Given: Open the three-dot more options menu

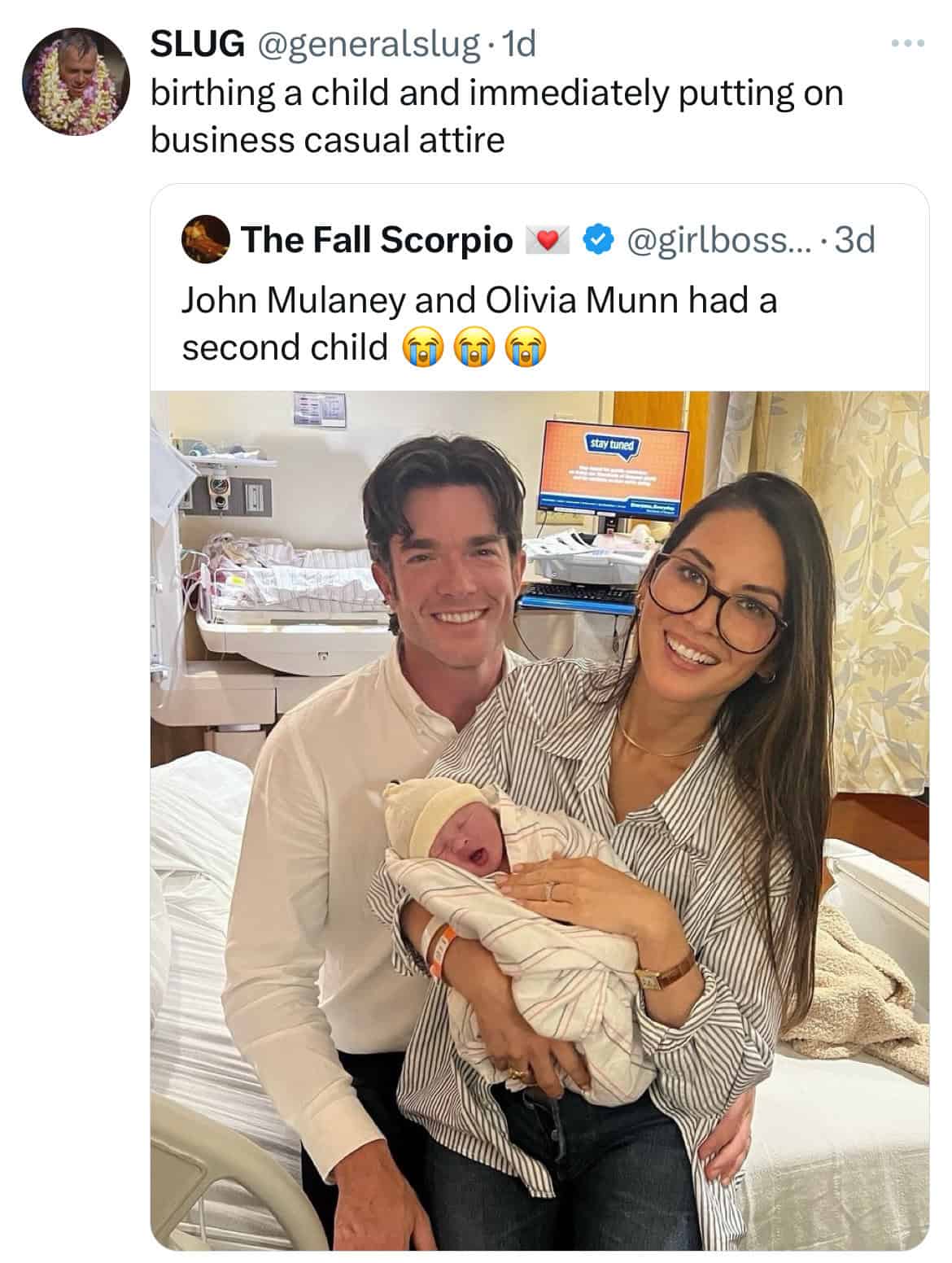Looking at the screenshot, I should (x=908, y=42).
